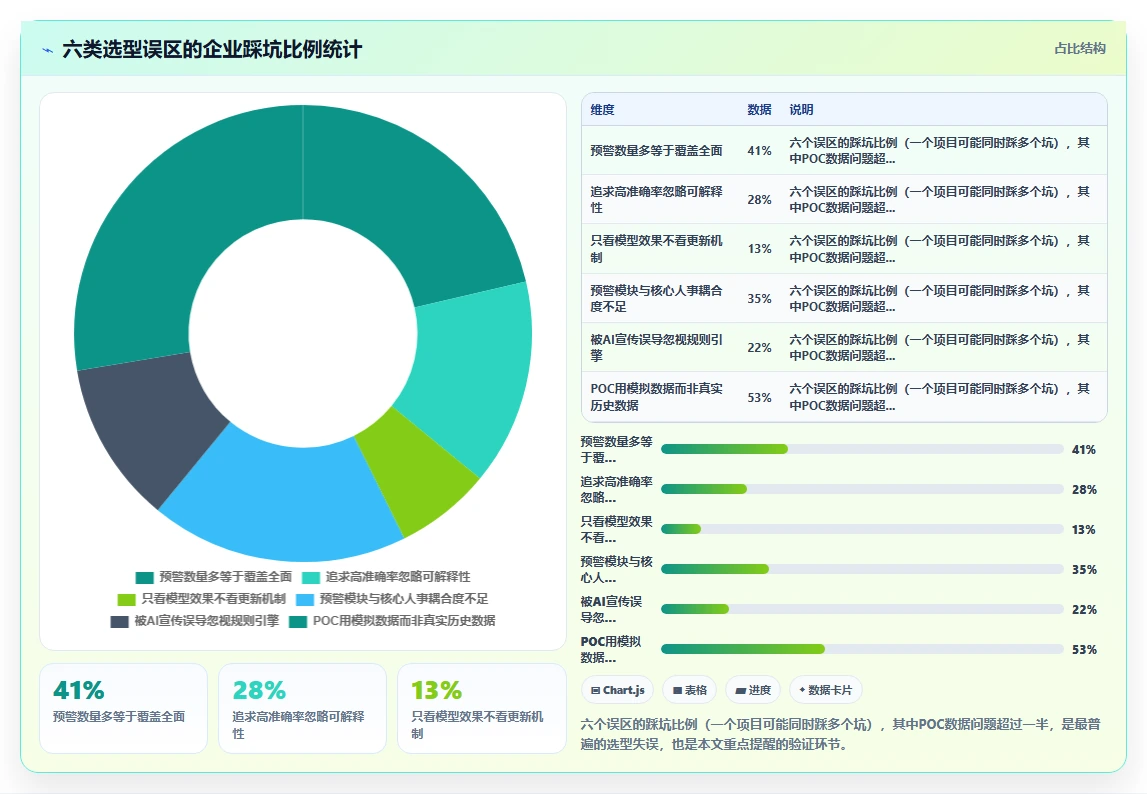Screen dimensions: 1147x794
Task: Select the 进度 tag
Action: click(753, 690)
